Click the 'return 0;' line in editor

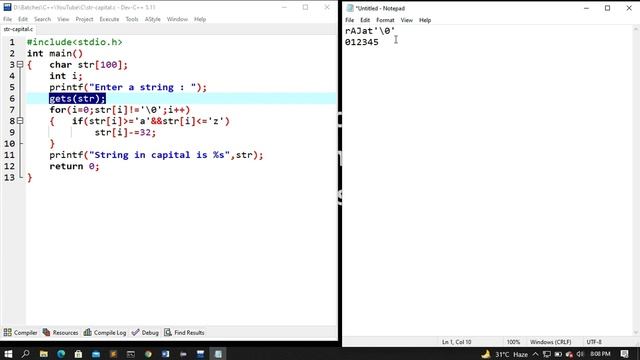[x=74, y=166]
